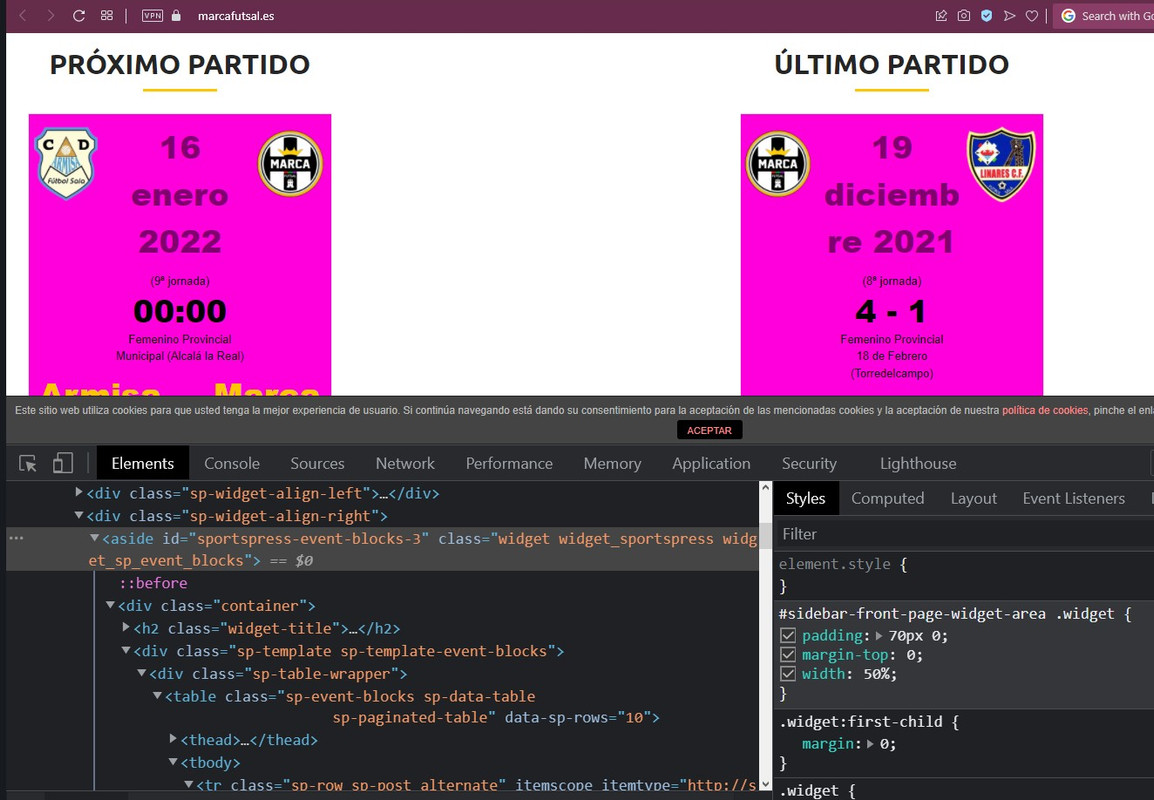
Task: Bookmark the page with the heart icon
Action: (x=1032, y=15)
